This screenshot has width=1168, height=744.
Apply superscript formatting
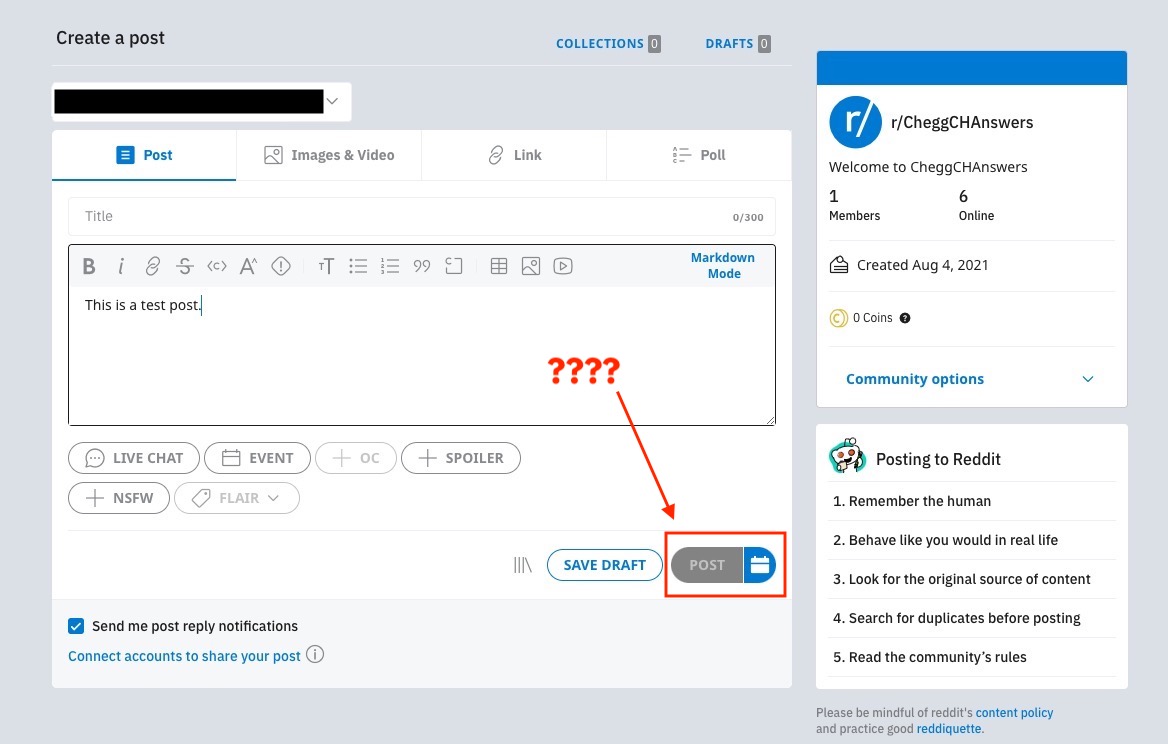(249, 266)
